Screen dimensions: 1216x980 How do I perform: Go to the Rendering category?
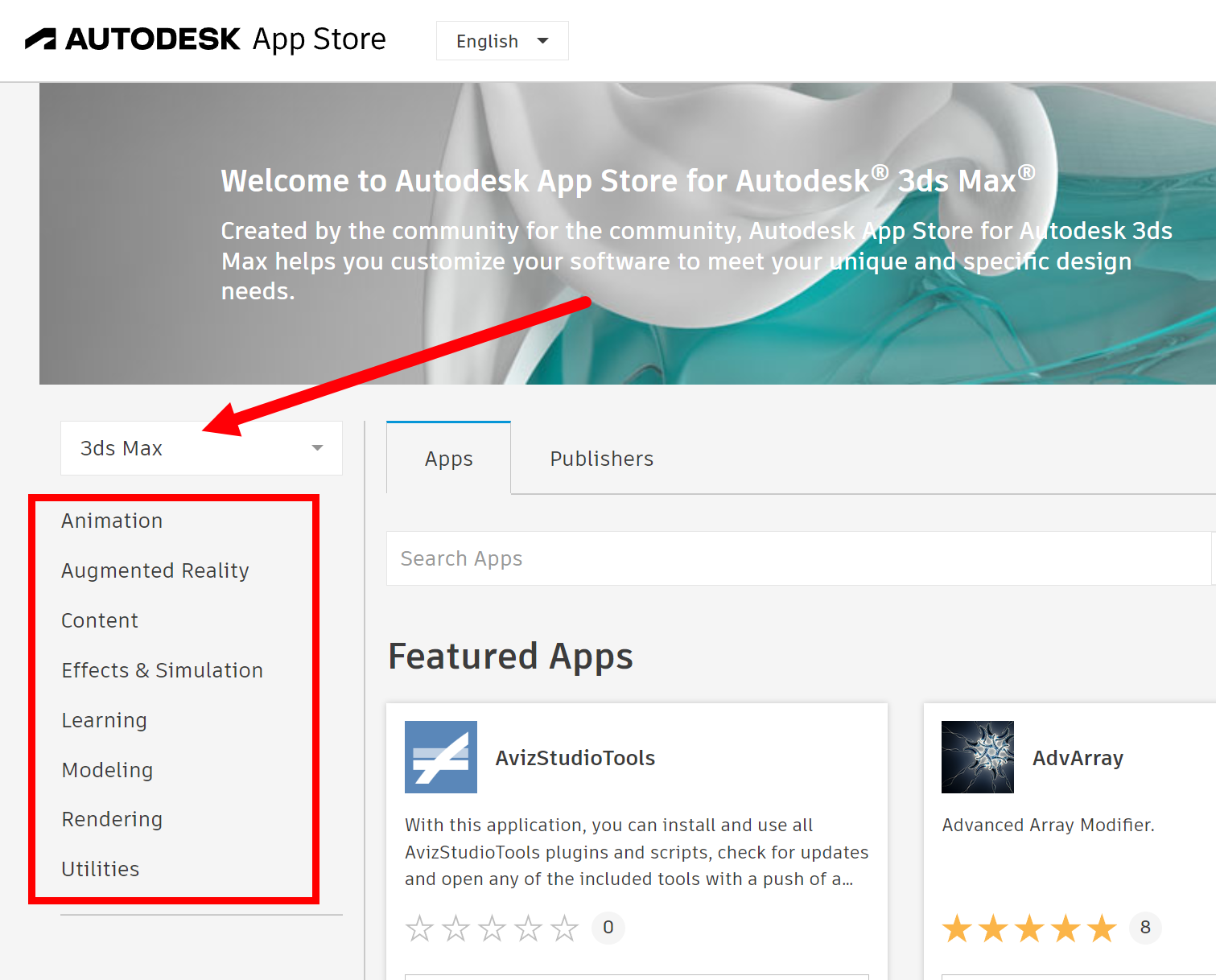tap(112, 819)
